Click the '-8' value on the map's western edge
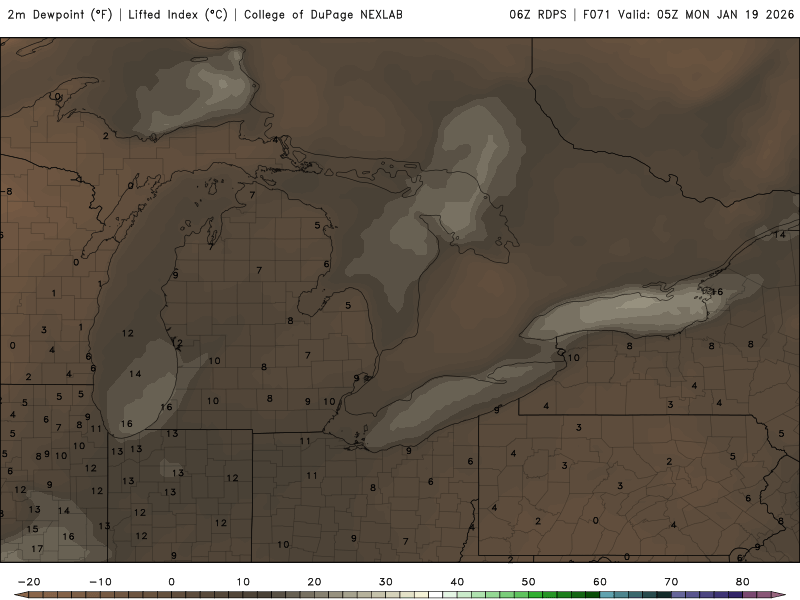The height and width of the screenshot is (600, 800). coord(7,191)
